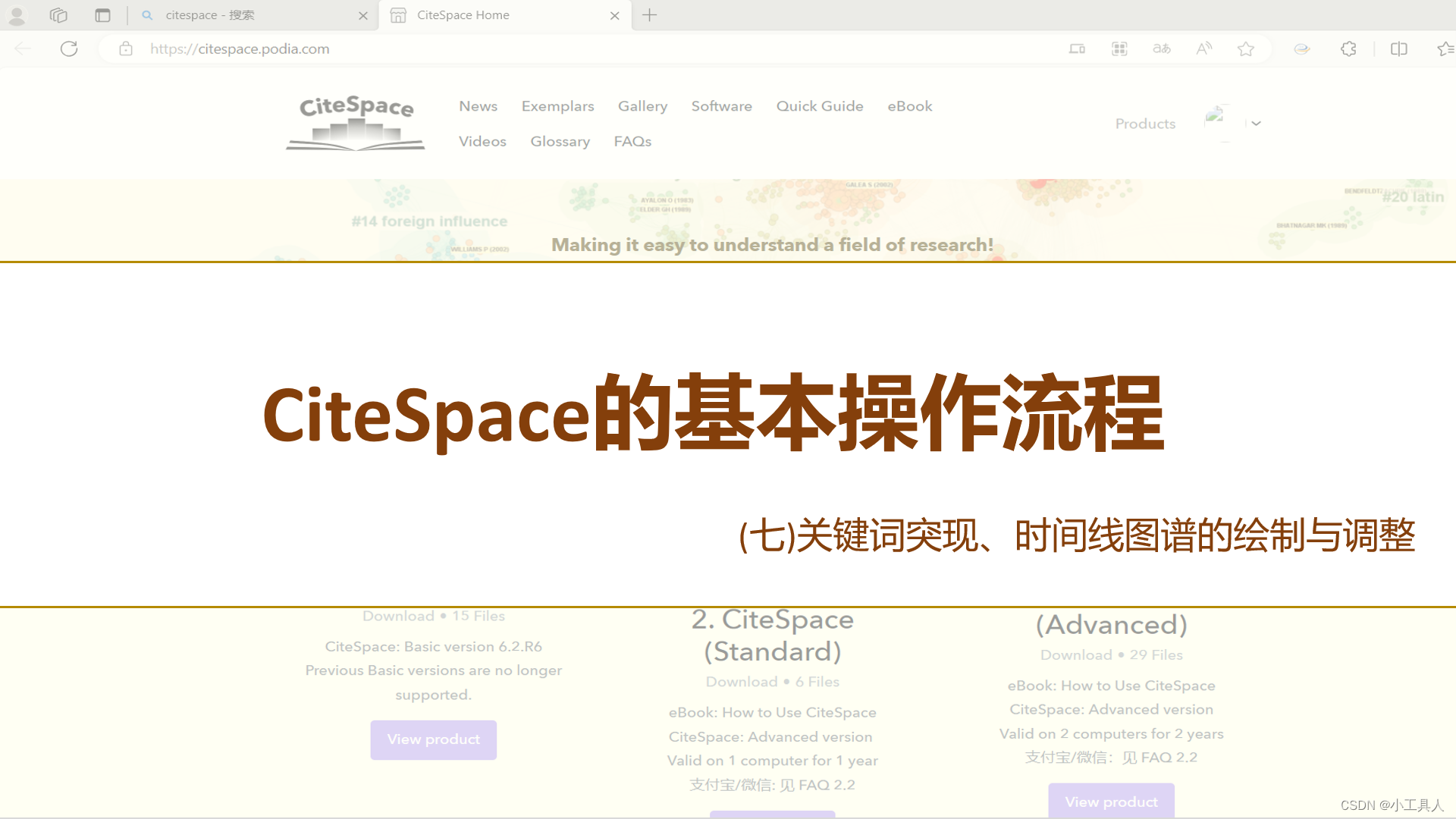Viewport: 1456px width, 819px height.
Task: Open a new browser tab
Action: (650, 15)
